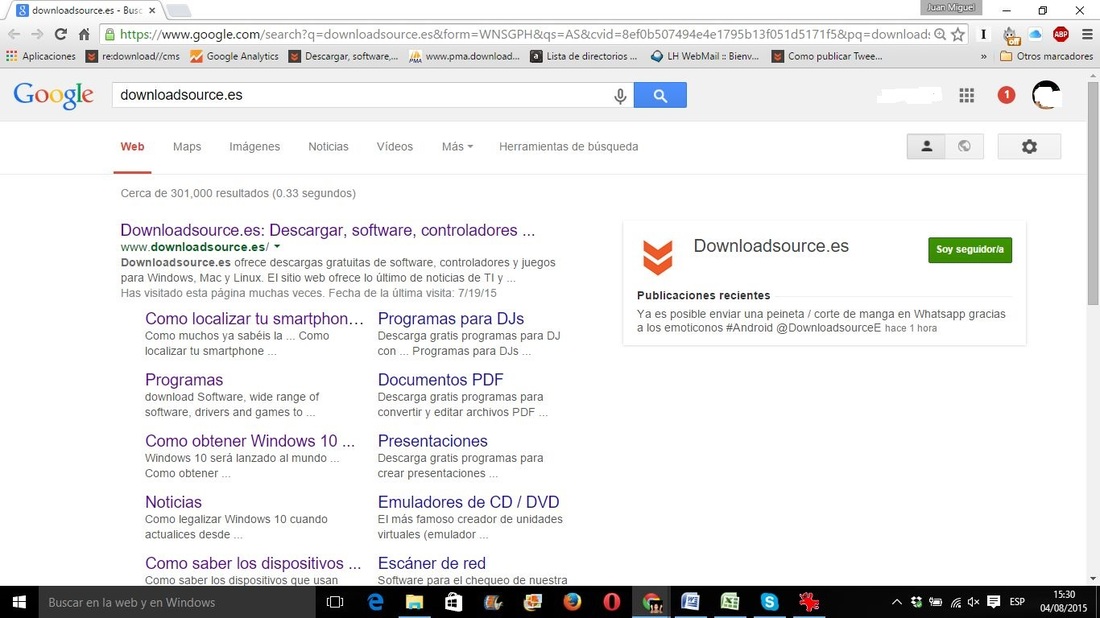Open 'Como saber los dispositivos' link

[x=253, y=563]
